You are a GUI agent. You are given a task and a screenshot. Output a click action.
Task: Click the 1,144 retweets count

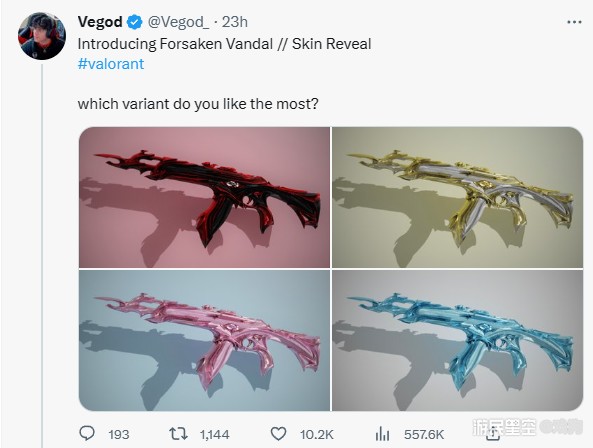click(x=214, y=434)
